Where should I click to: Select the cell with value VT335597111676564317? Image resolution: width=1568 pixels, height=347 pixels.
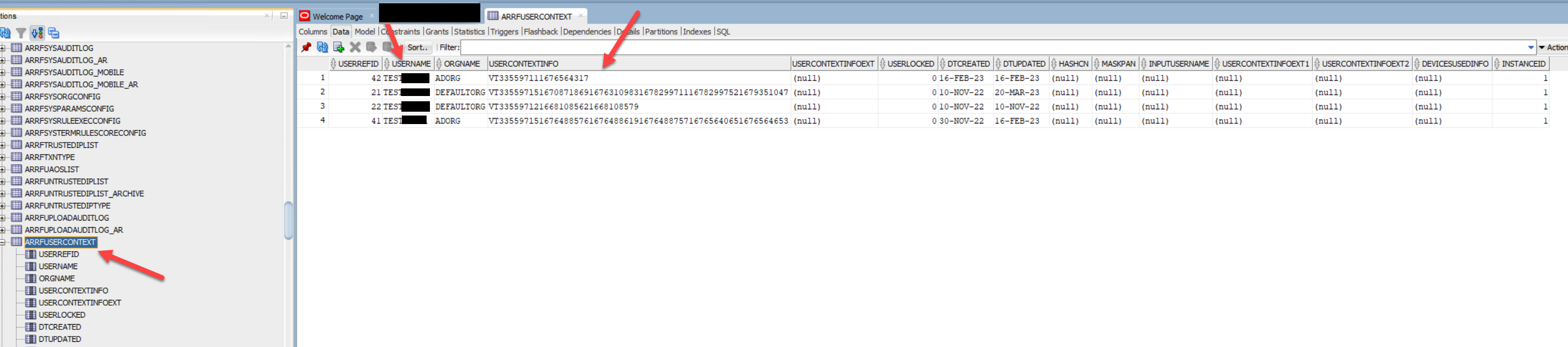tap(639, 78)
